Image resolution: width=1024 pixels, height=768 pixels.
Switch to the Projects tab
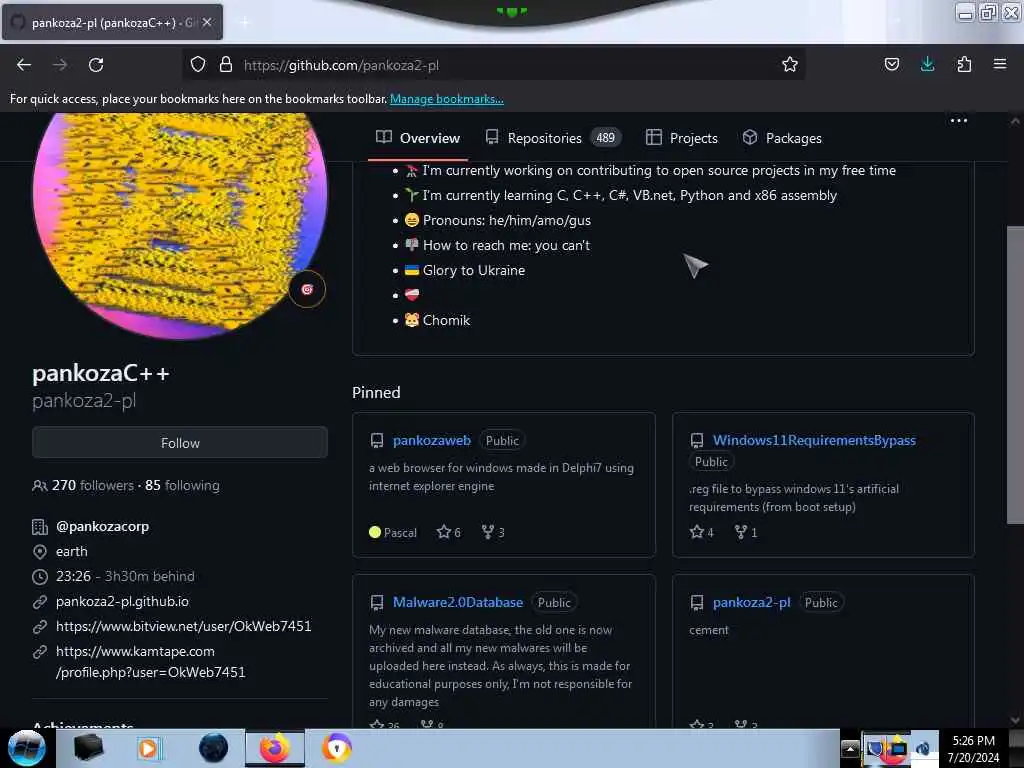point(682,138)
